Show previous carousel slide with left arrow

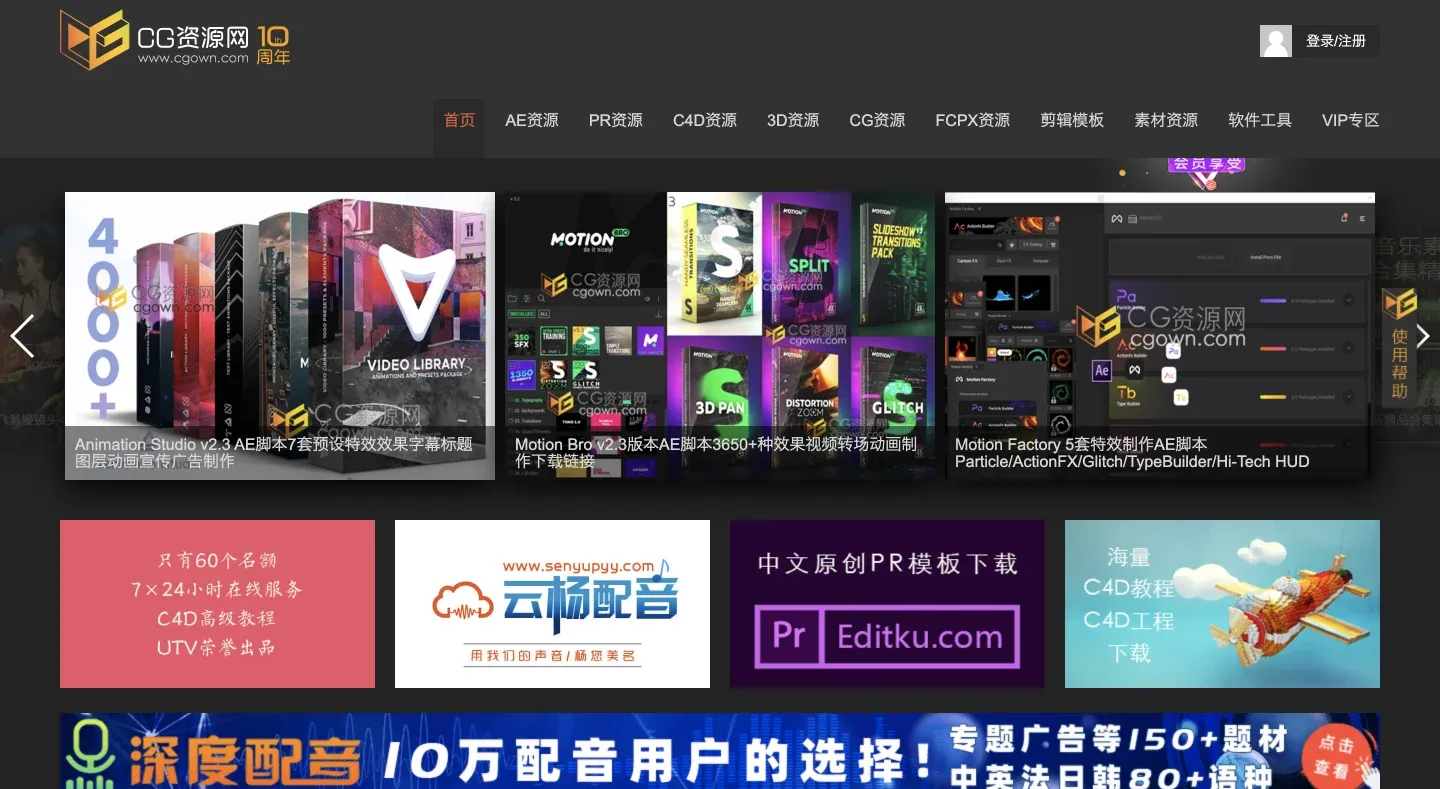(x=22, y=336)
